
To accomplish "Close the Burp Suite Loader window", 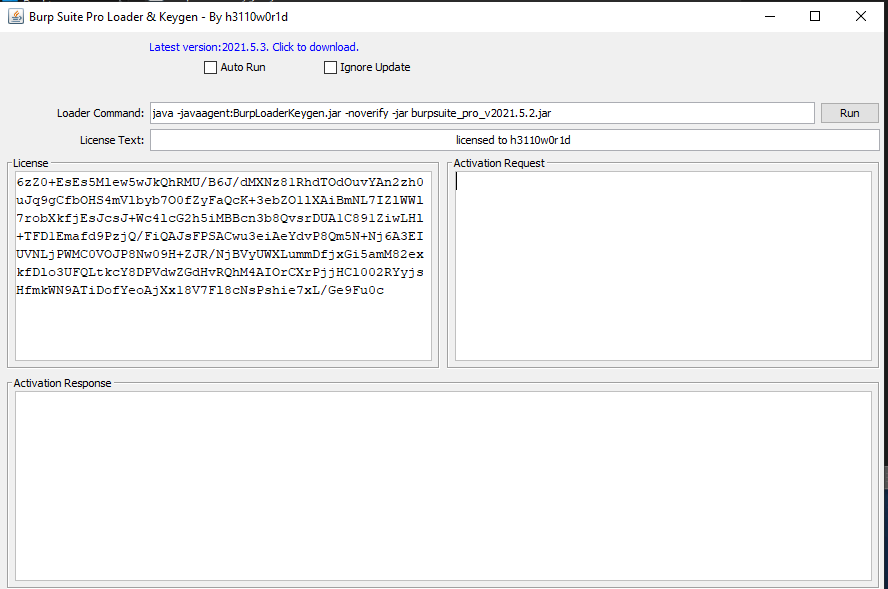I will coord(861,17).
